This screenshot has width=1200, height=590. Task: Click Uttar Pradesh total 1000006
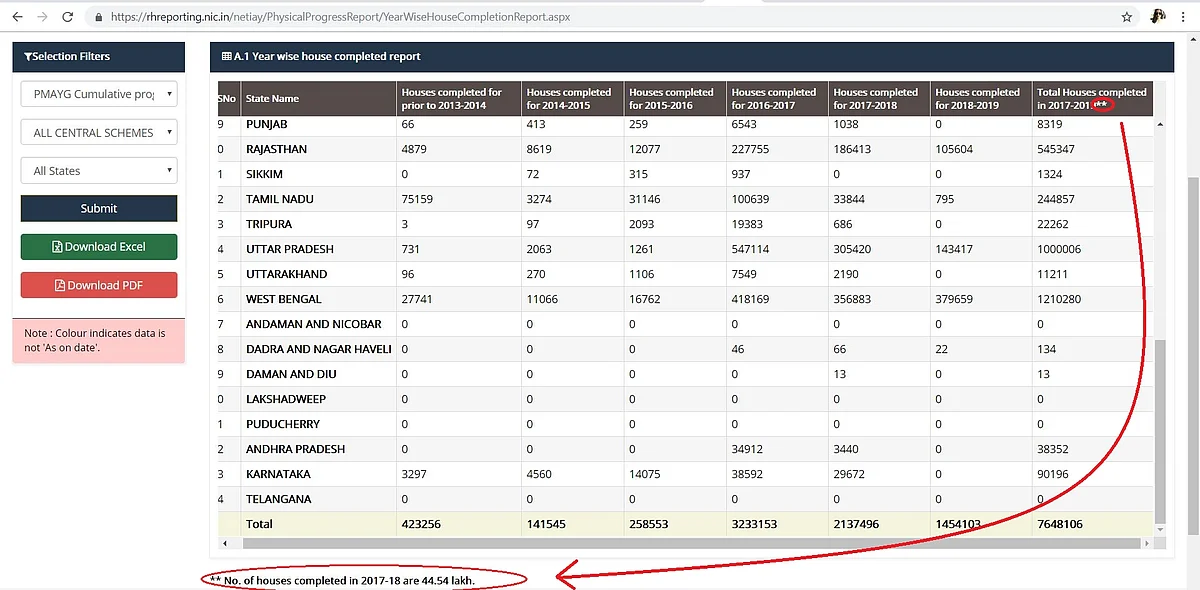click(x=1058, y=249)
